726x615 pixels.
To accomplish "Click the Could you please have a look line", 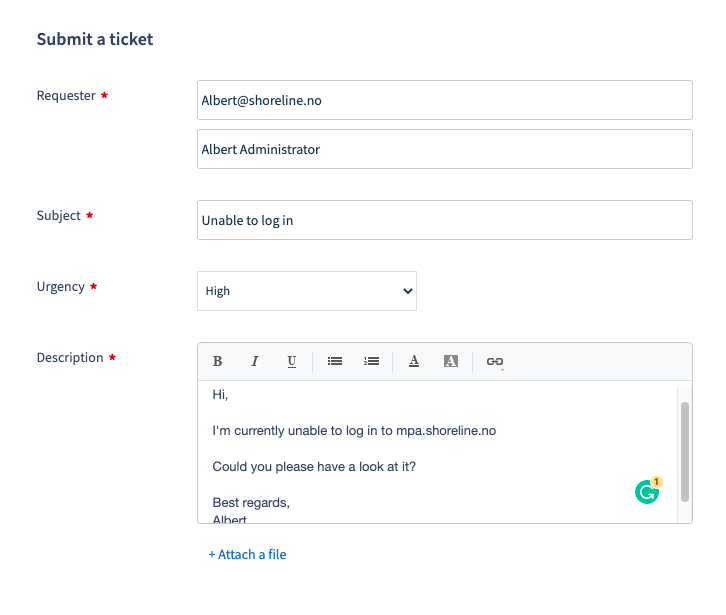I will 314,466.
